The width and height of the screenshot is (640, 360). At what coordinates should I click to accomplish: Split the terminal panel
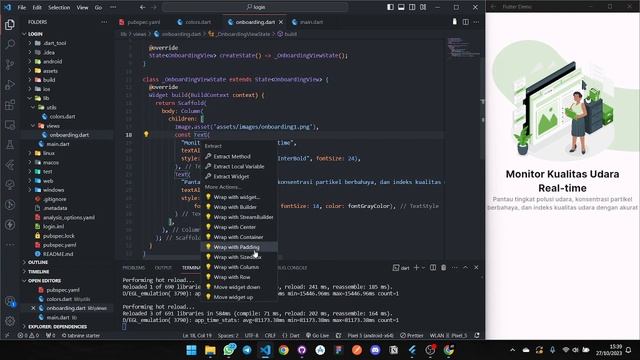(x=433, y=268)
